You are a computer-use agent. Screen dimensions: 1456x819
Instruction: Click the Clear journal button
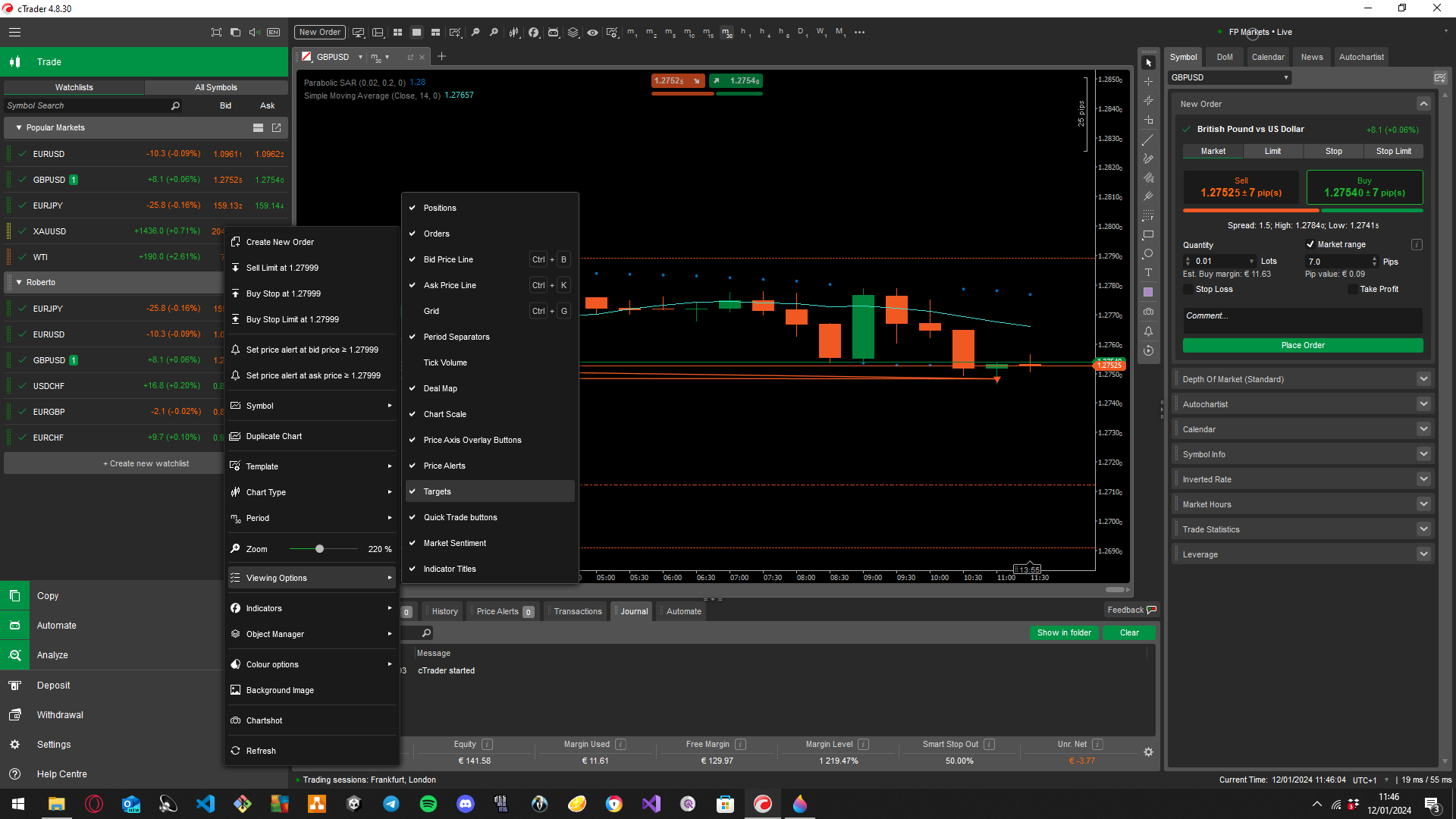[1128, 632]
